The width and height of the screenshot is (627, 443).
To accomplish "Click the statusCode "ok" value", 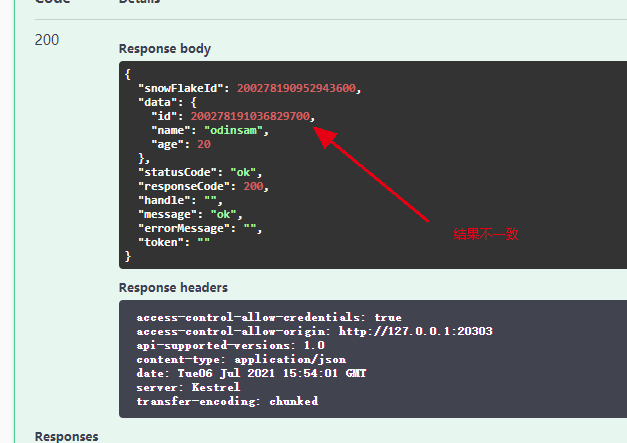I will [x=244, y=172].
